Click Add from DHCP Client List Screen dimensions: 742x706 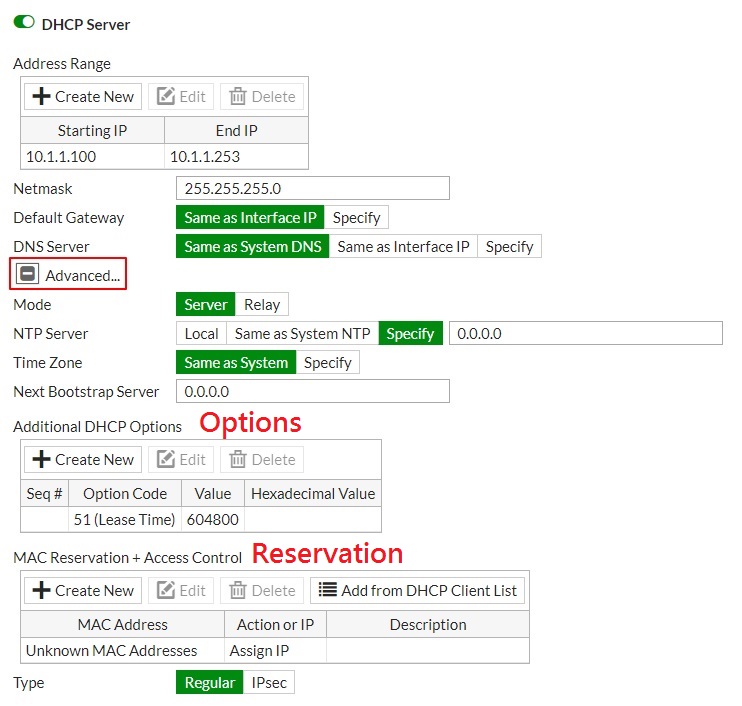(417, 590)
